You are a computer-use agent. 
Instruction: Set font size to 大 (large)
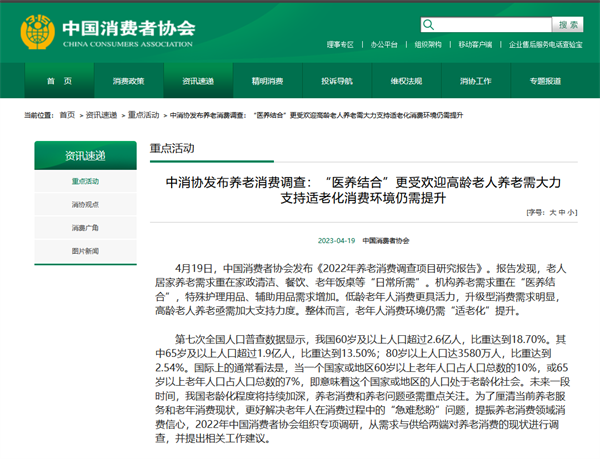click(x=553, y=212)
